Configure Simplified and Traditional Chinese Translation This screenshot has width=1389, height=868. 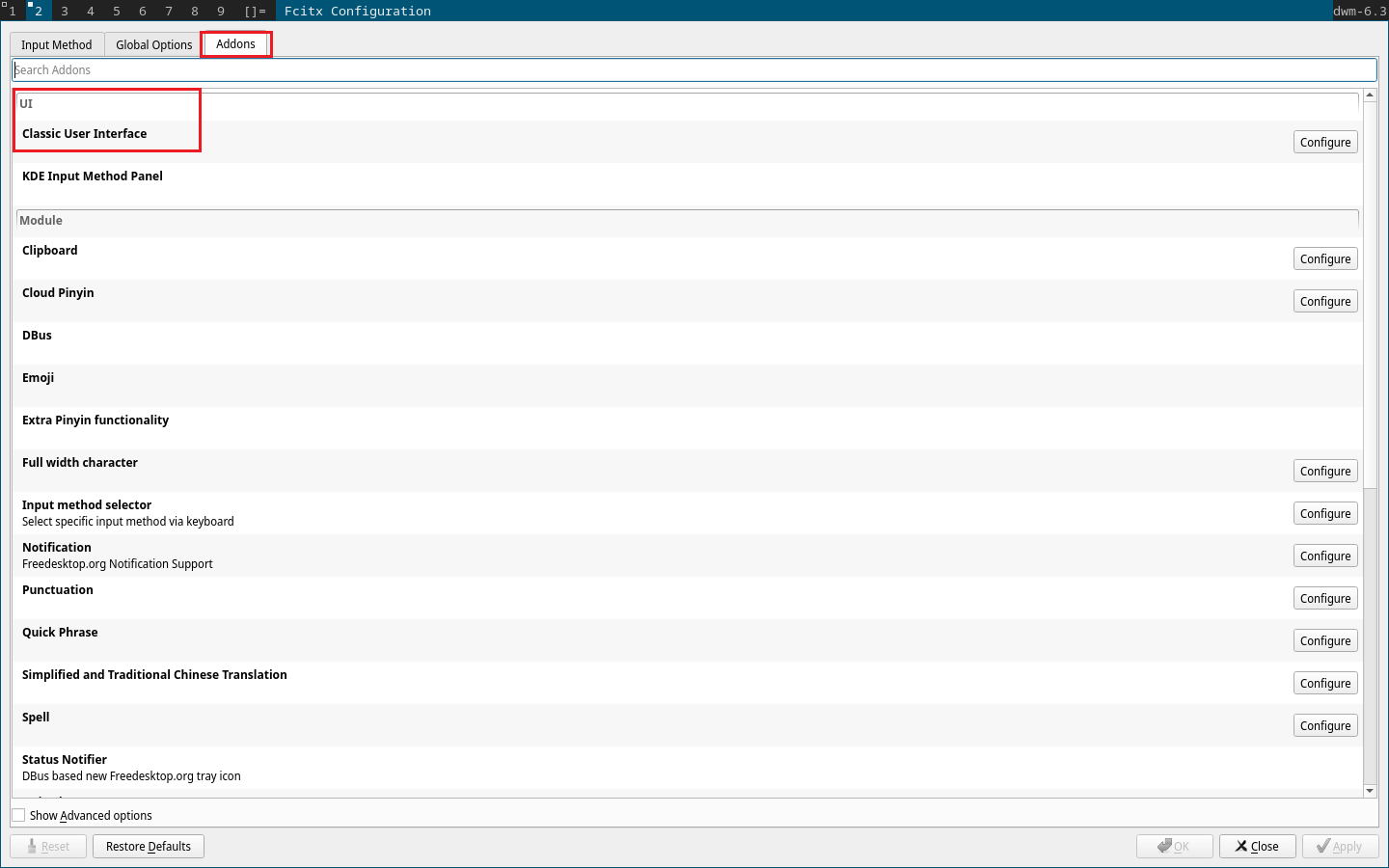coord(1325,683)
